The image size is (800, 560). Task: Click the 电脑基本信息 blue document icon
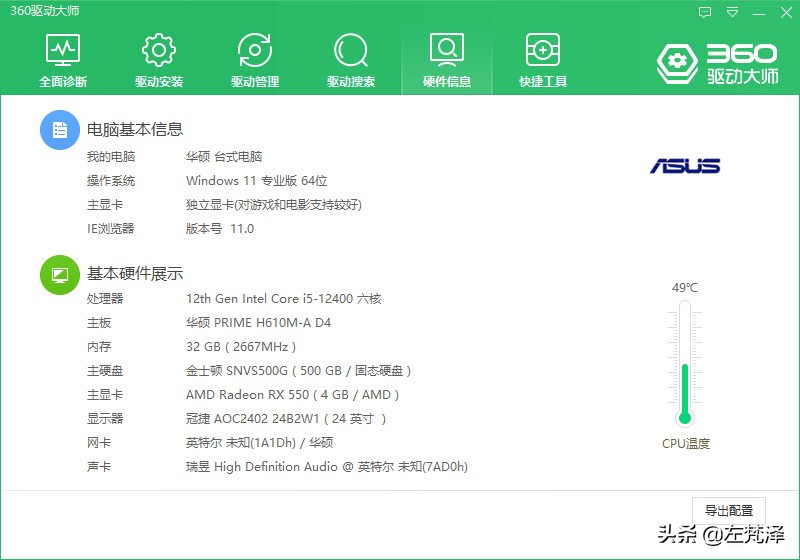click(60, 130)
